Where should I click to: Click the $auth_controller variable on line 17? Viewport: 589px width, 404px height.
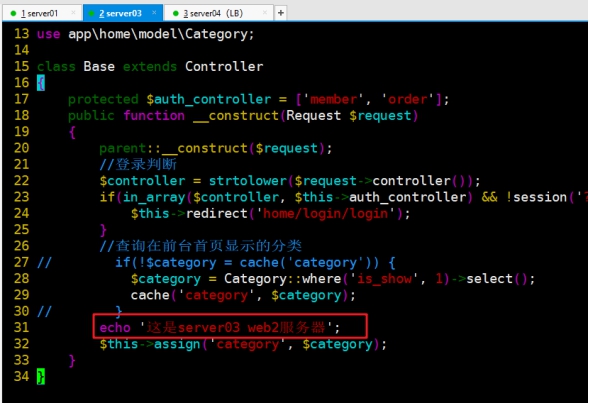208,99
